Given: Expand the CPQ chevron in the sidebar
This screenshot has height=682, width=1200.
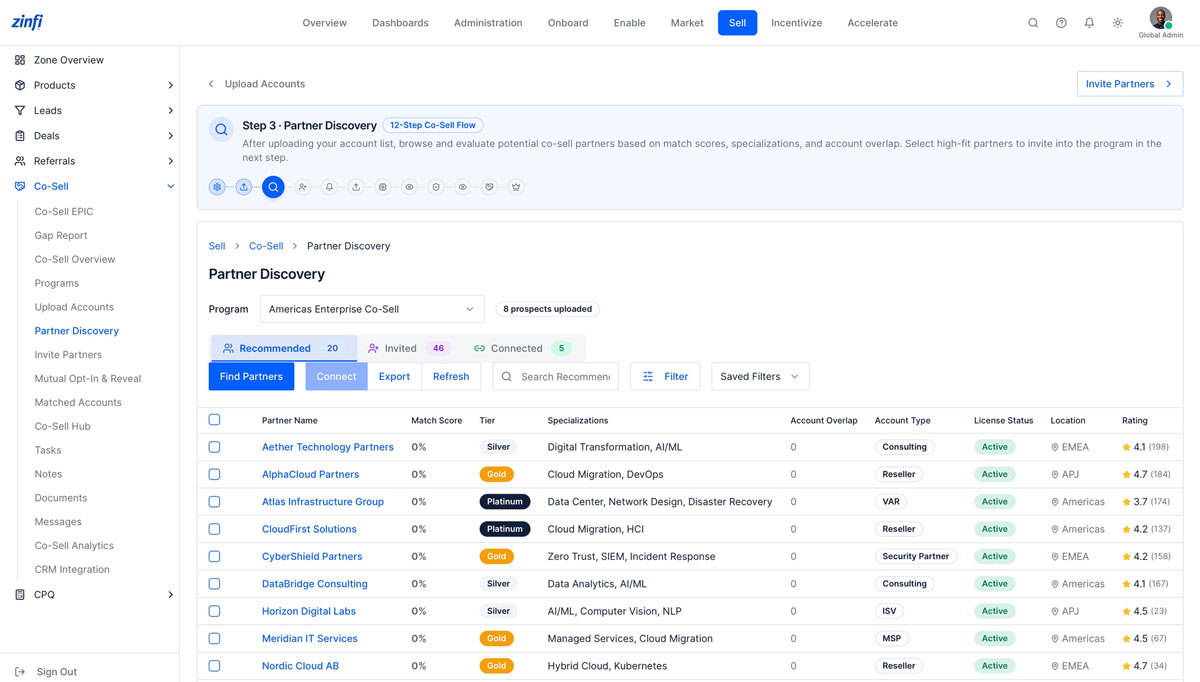Looking at the screenshot, I should coord(170,594).
